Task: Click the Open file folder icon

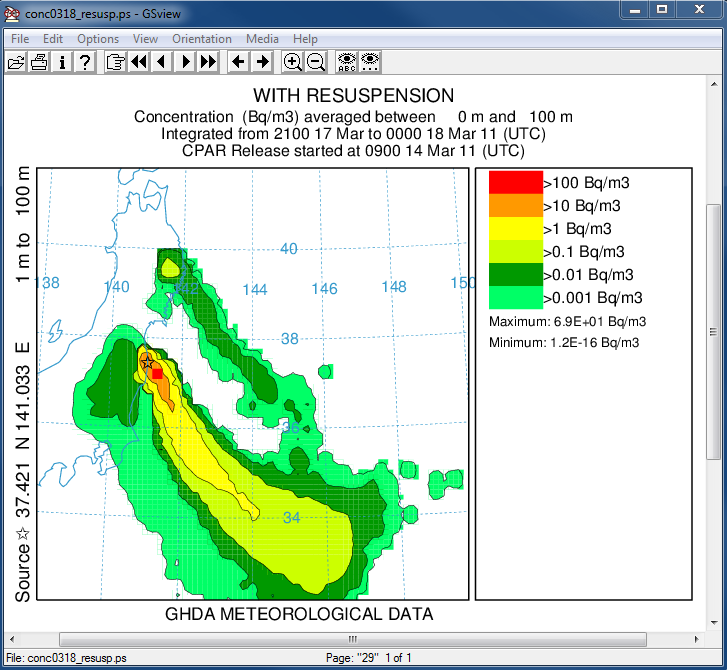Action: pyautogui.click(x=16, y=62)
